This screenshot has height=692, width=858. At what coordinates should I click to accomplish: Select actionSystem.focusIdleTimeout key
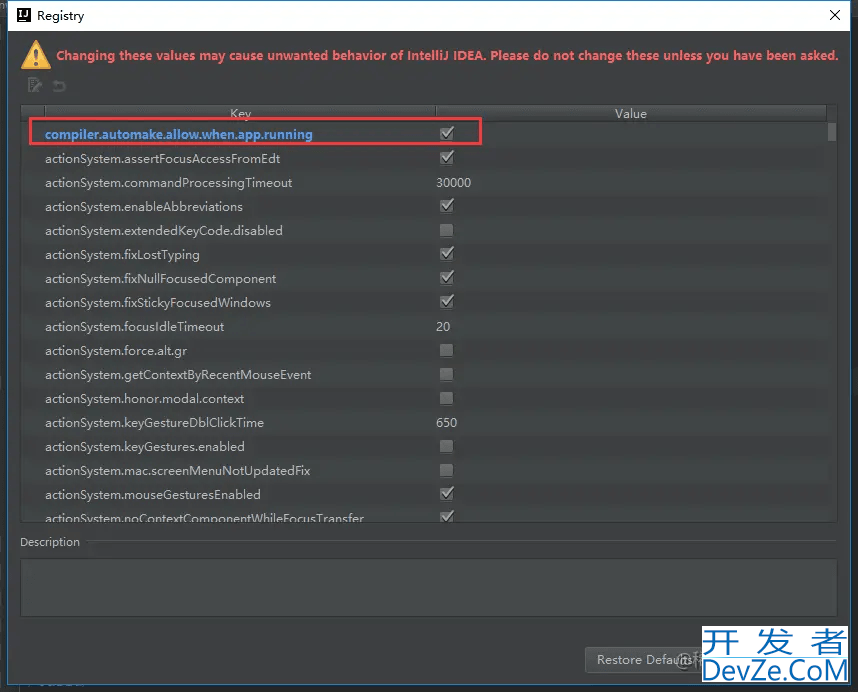[135, 327]
